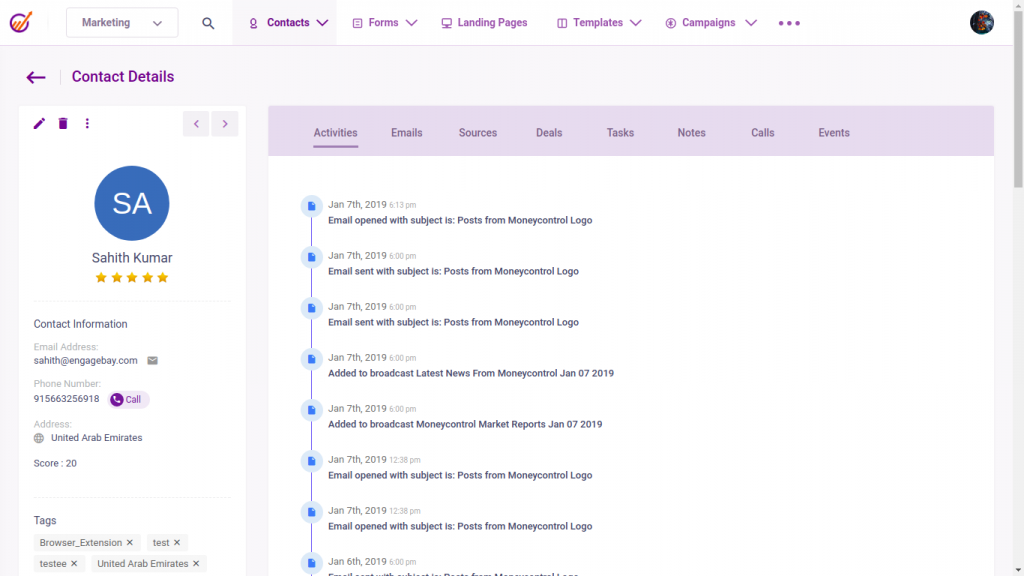This screenshot has width=1024, height=576.
Task: Click the trash delete contact icon
Action: [63, 123]
